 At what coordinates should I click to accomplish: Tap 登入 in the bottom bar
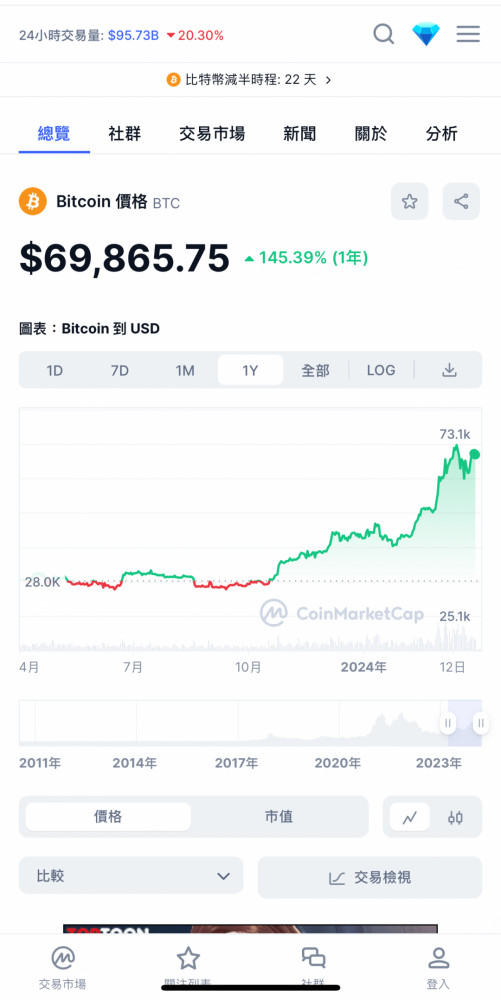coord(438,967)
